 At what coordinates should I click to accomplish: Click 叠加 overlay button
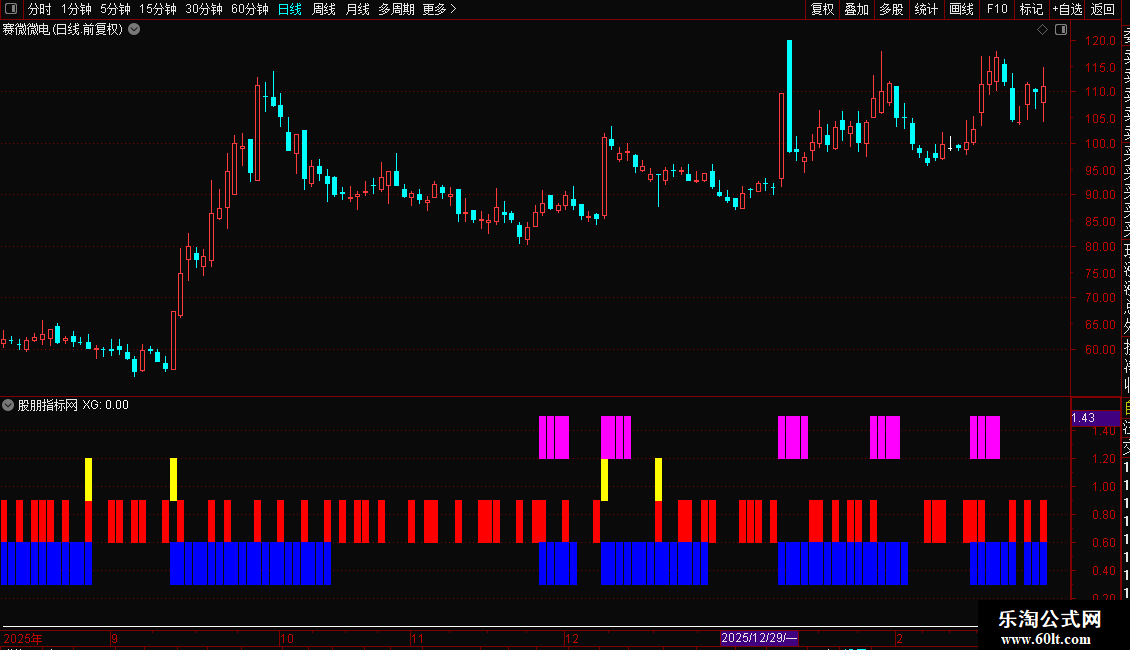(x=856, y=9)
